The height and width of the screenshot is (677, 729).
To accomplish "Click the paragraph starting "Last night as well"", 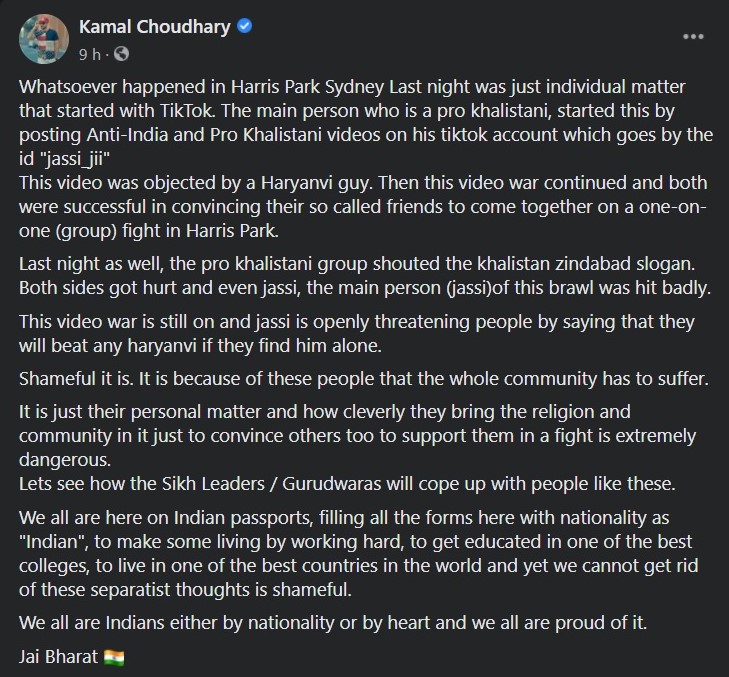I will [360, 275].
